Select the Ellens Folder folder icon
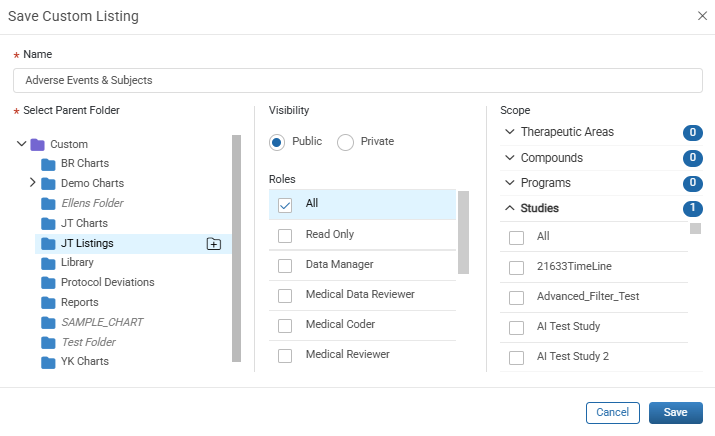Viewport: 715px width, 436px height. (48, 203)
